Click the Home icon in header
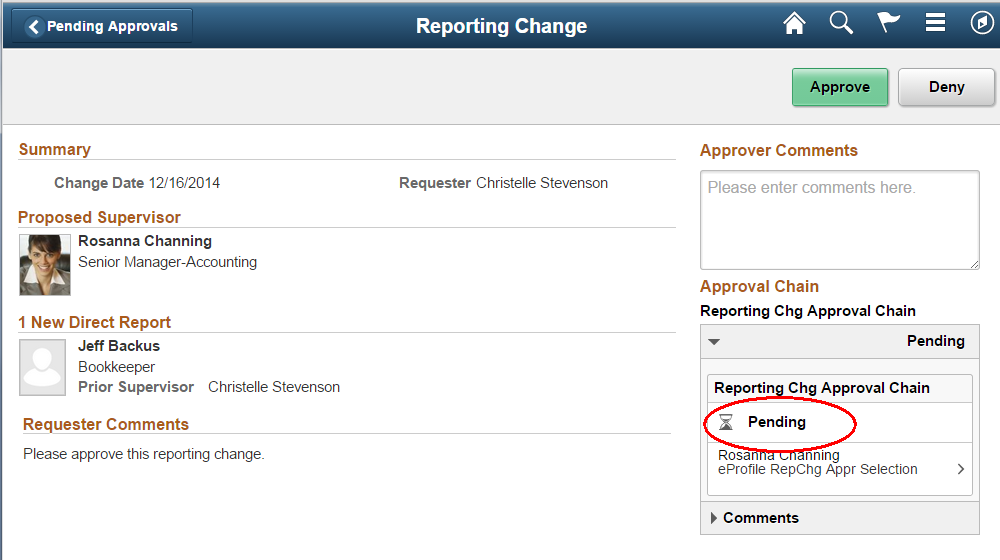The width and height of the screenshot is (1000, 560). [x=794, y=24]
